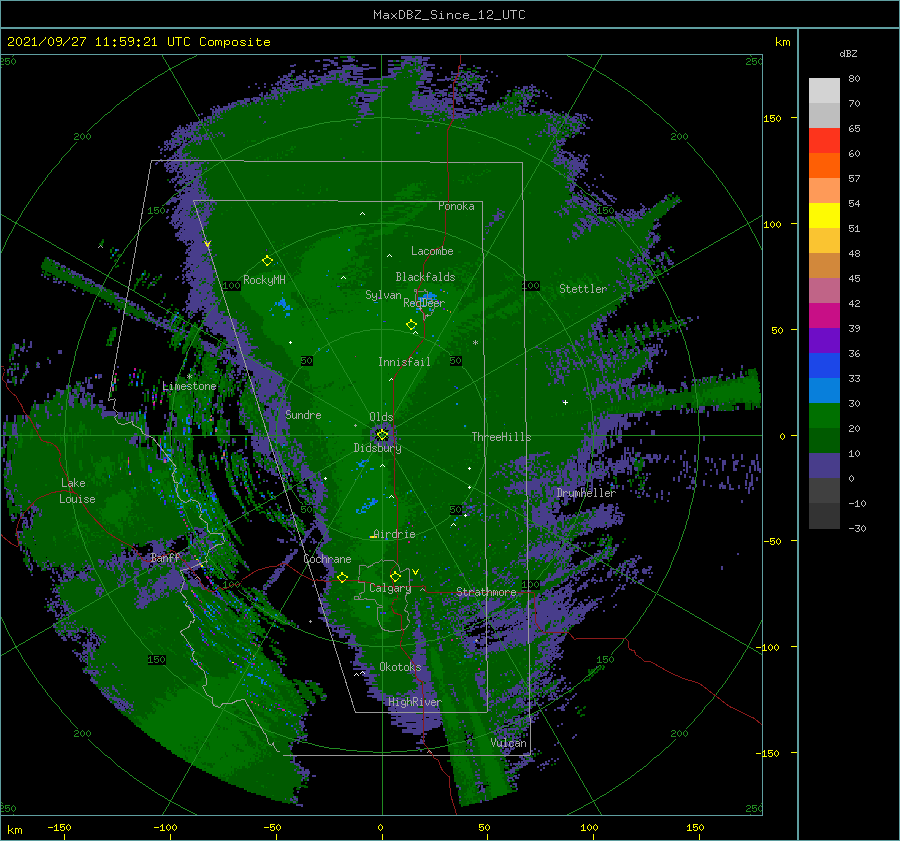Click the Lake Louise label
900x841 pixels.
[77, 491]
